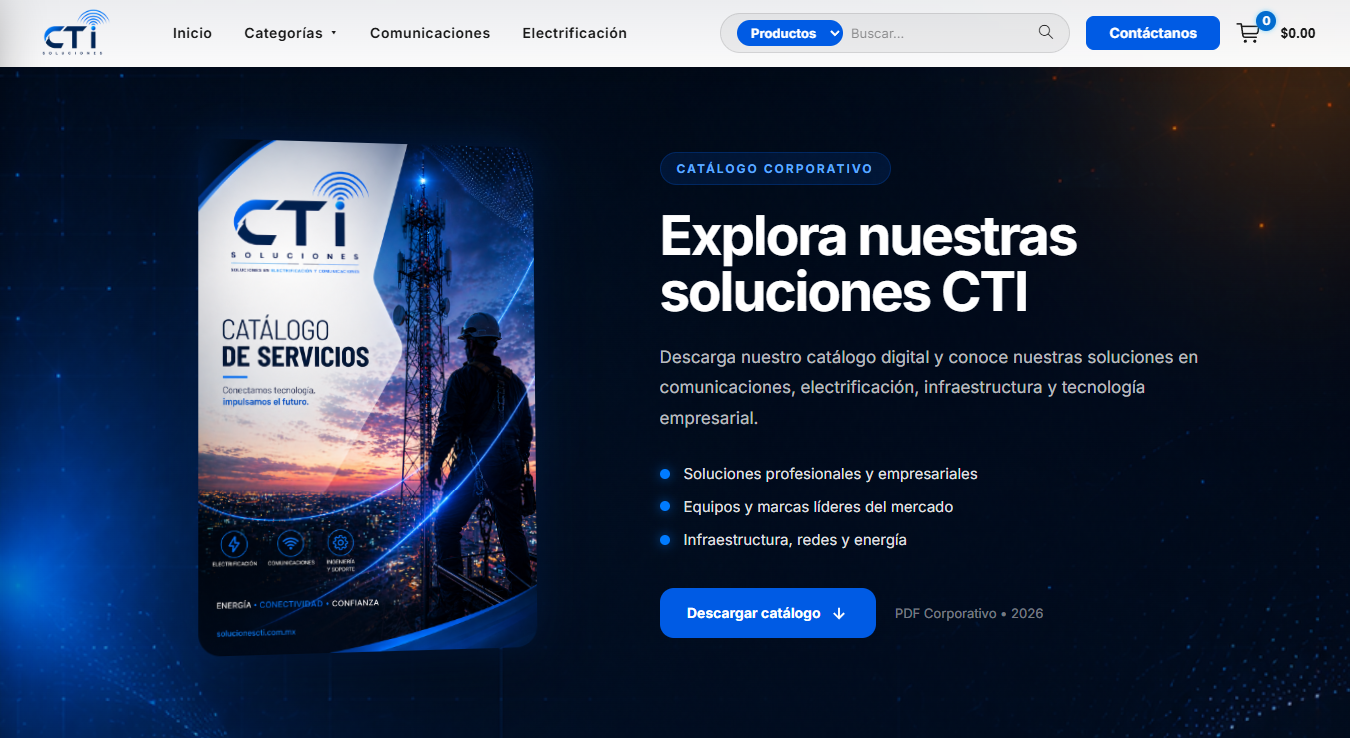Click the Ingeniería y soporte gear icon

[341, 542]
